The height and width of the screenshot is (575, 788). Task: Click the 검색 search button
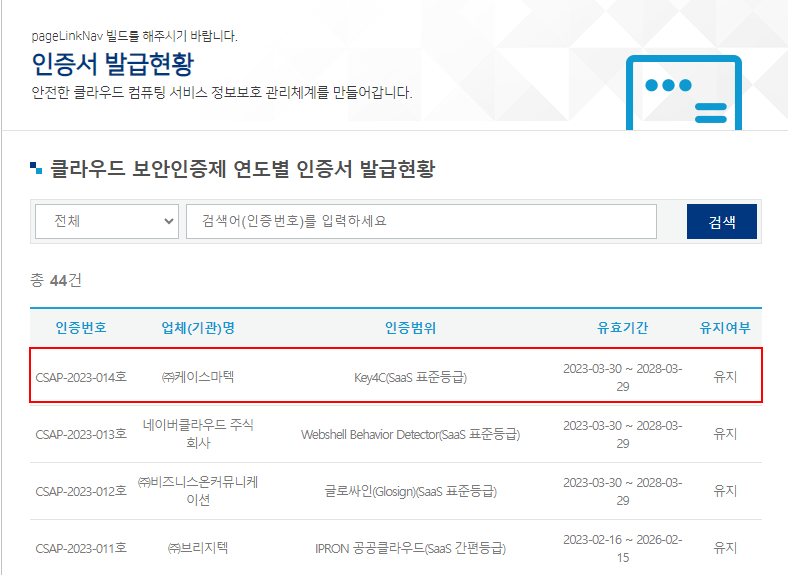point(722,221)
